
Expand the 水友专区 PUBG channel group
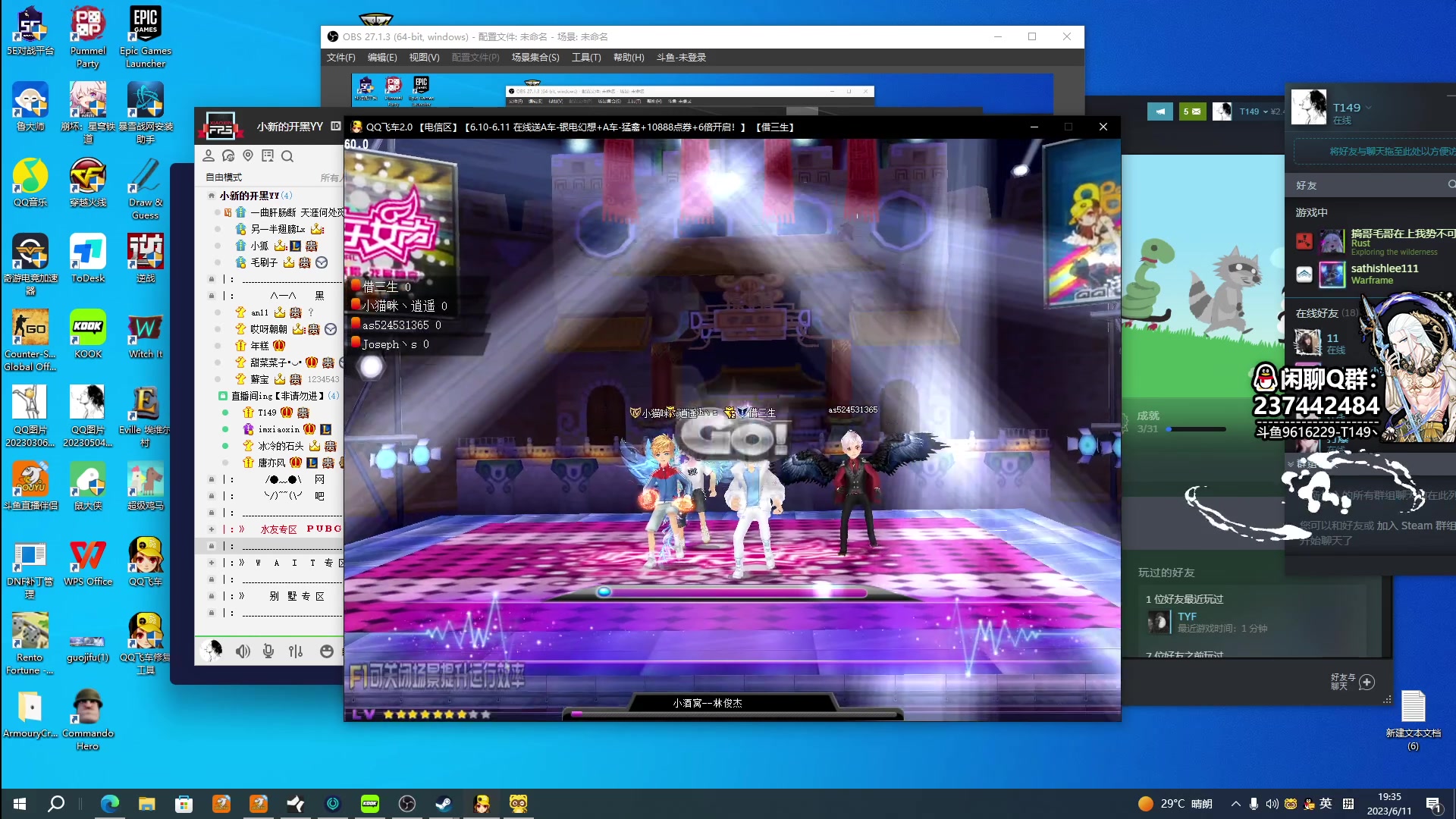[x=212, y=529]
